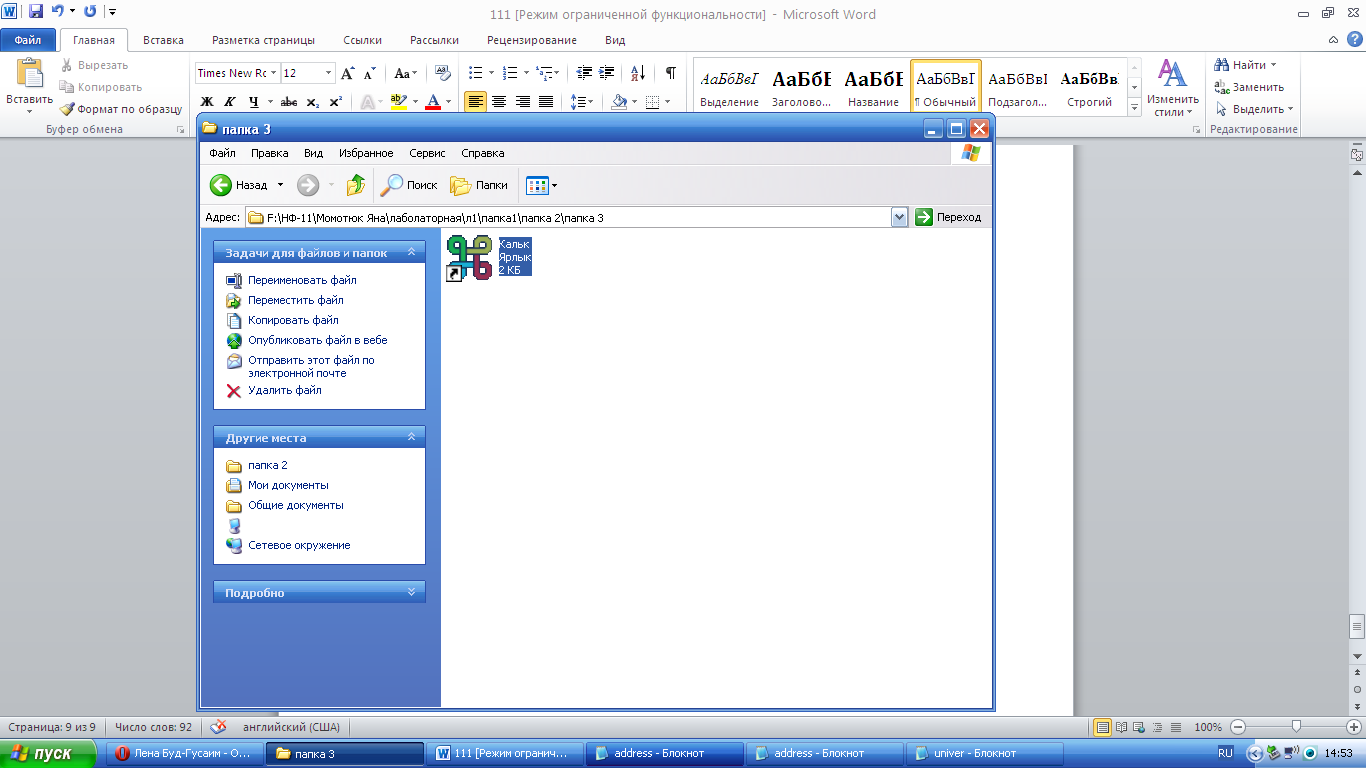The height and width of the screenshot is (768, 1366).
Task: Click the zoom in plus button
Action: [1354, 727]
